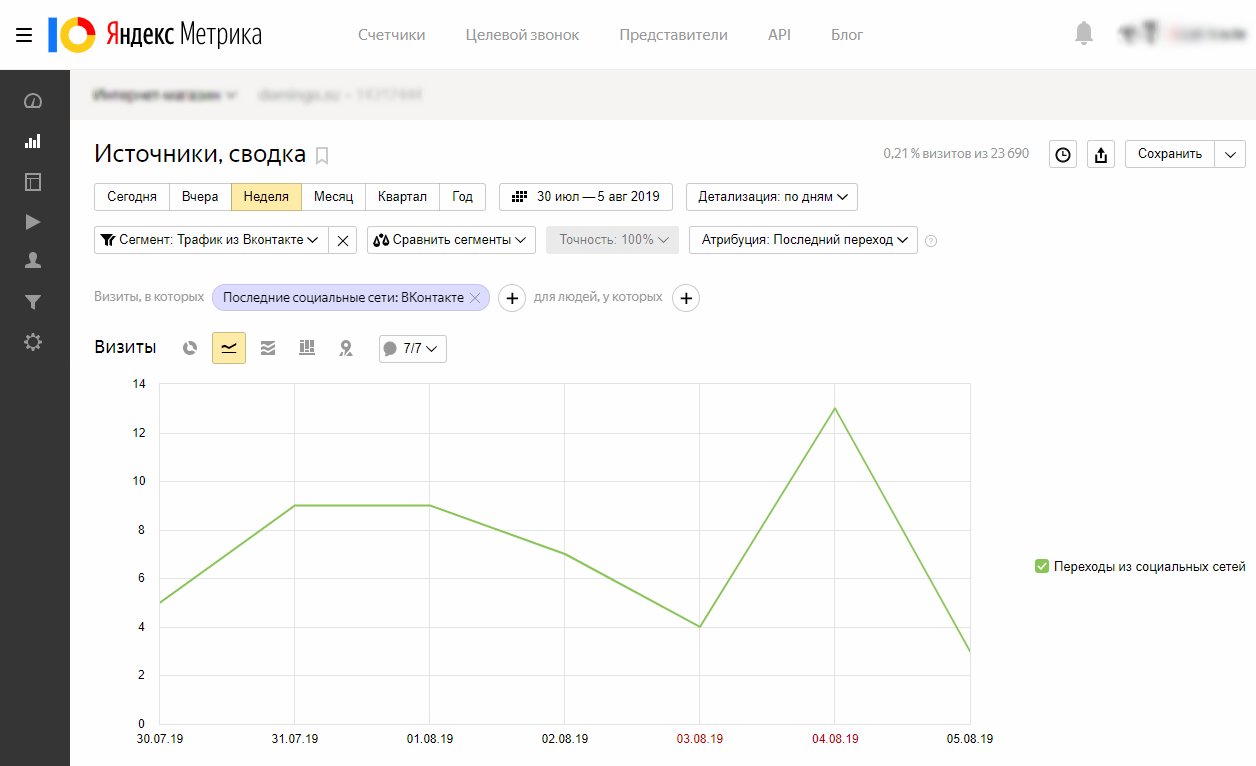Remove the ВКонтакте filter condition
1256x766 pixels.
pyautogui.click(x=475, y=298)
